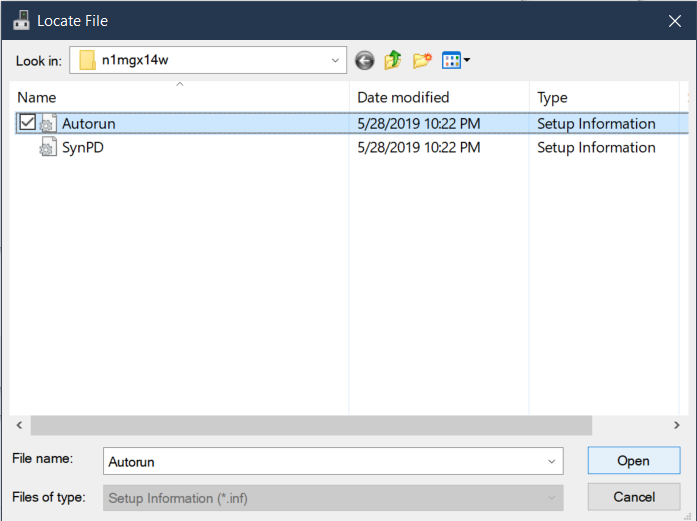
Task: Click the Autorun file icon
Action: point(48,124)
